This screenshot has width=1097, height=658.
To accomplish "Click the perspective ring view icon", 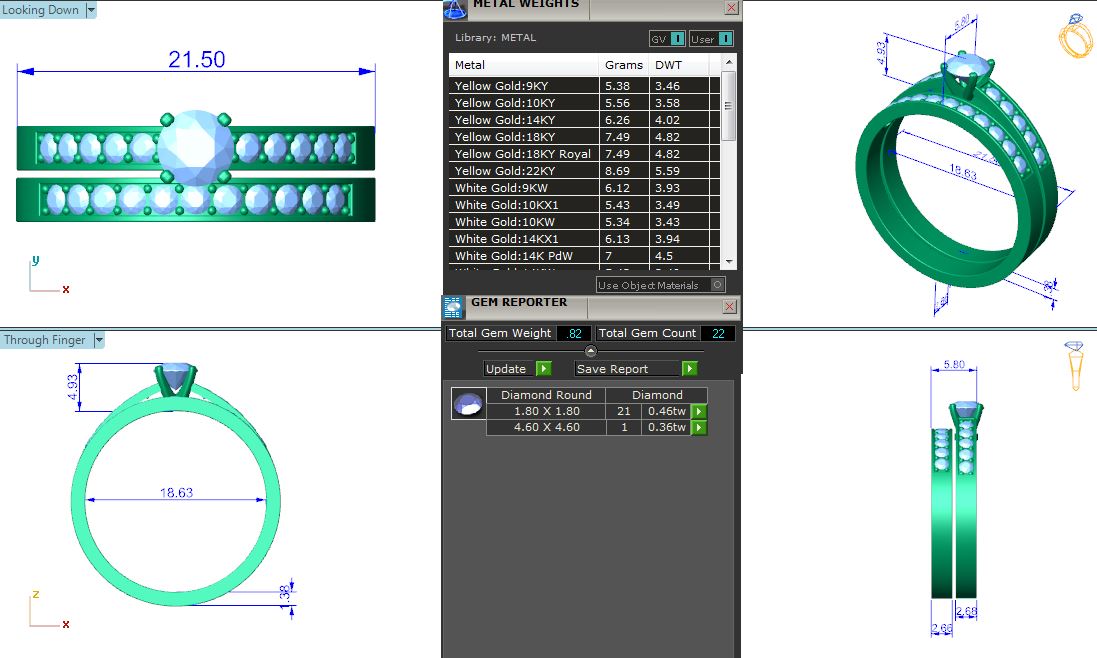I will click(x=1073, y=37).
